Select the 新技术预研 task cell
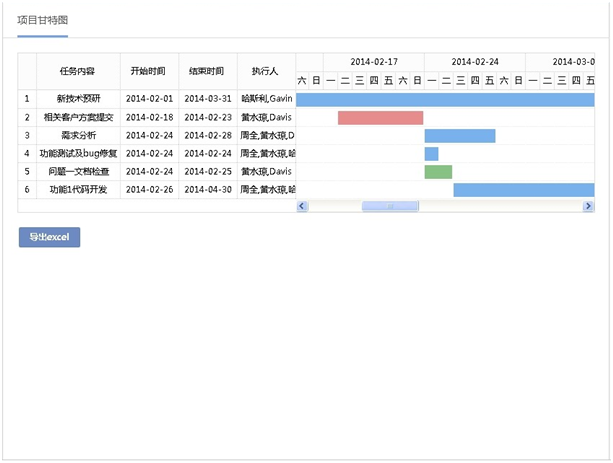The width and height of the screenshot is (613, 463). [x=78, y=99]
